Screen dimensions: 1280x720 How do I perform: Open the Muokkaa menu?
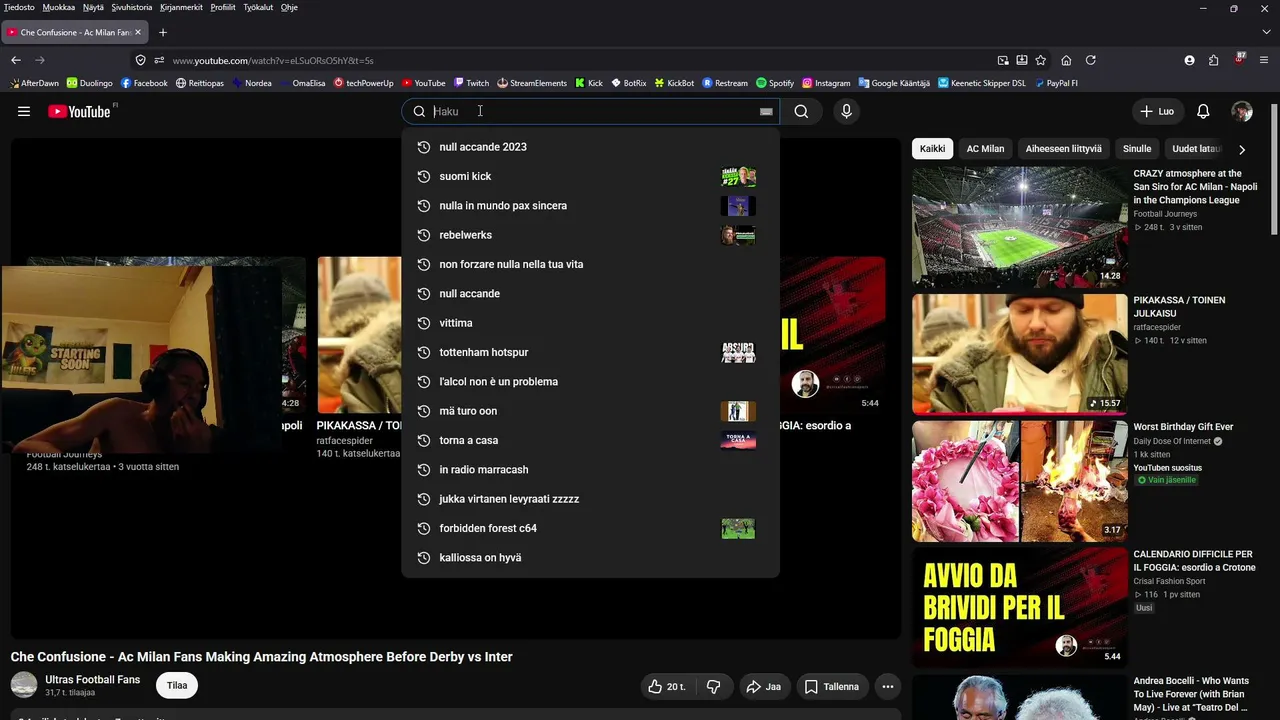point(59,7)
